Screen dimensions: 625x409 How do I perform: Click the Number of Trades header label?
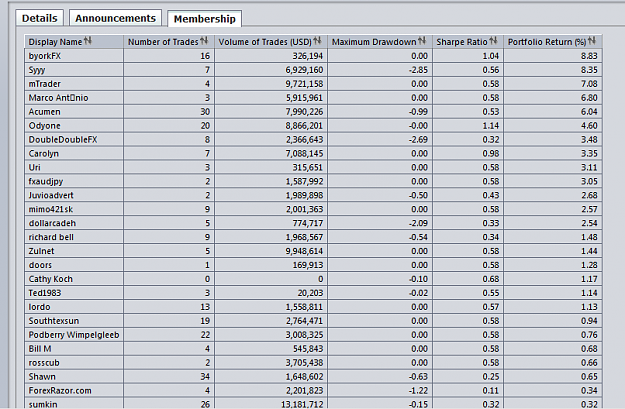point(163,42)
